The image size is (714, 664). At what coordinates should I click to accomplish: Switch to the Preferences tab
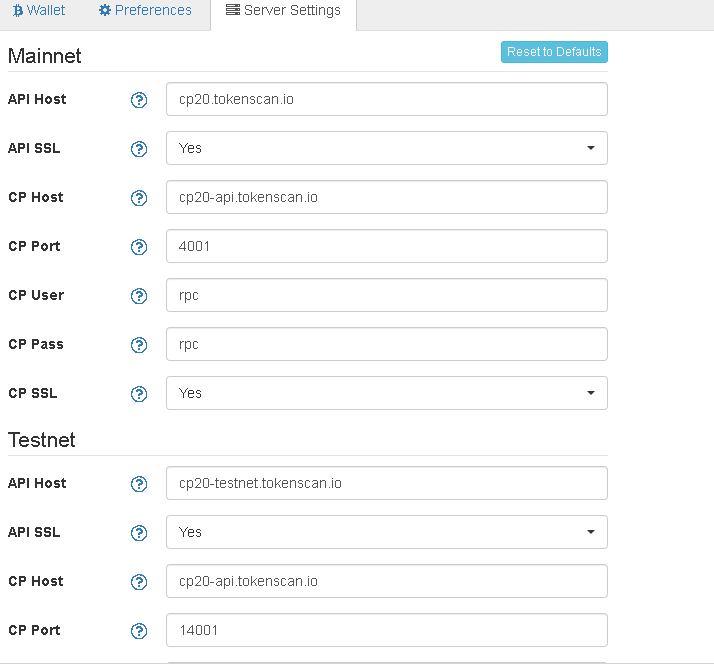point(145,10)
